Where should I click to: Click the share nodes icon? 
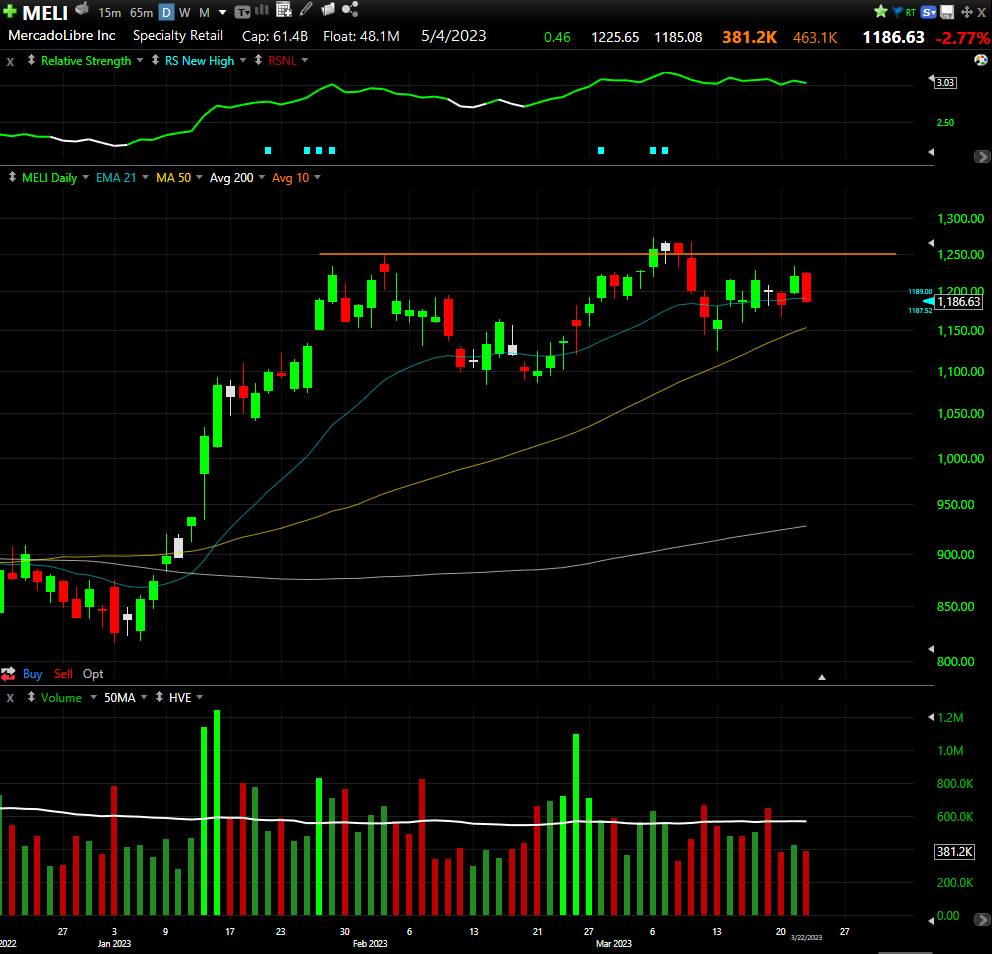(350, 9)
